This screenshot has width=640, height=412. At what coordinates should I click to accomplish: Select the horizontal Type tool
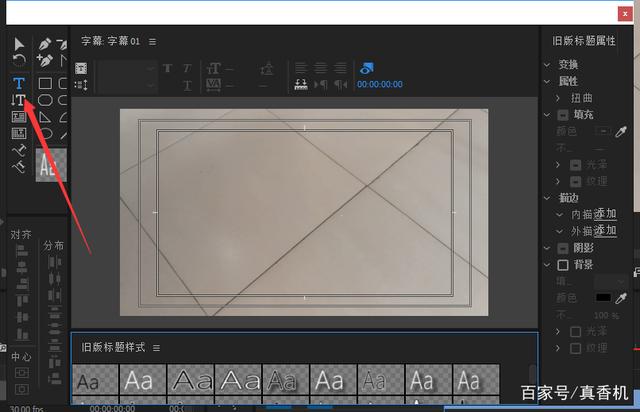coord(18,82)
